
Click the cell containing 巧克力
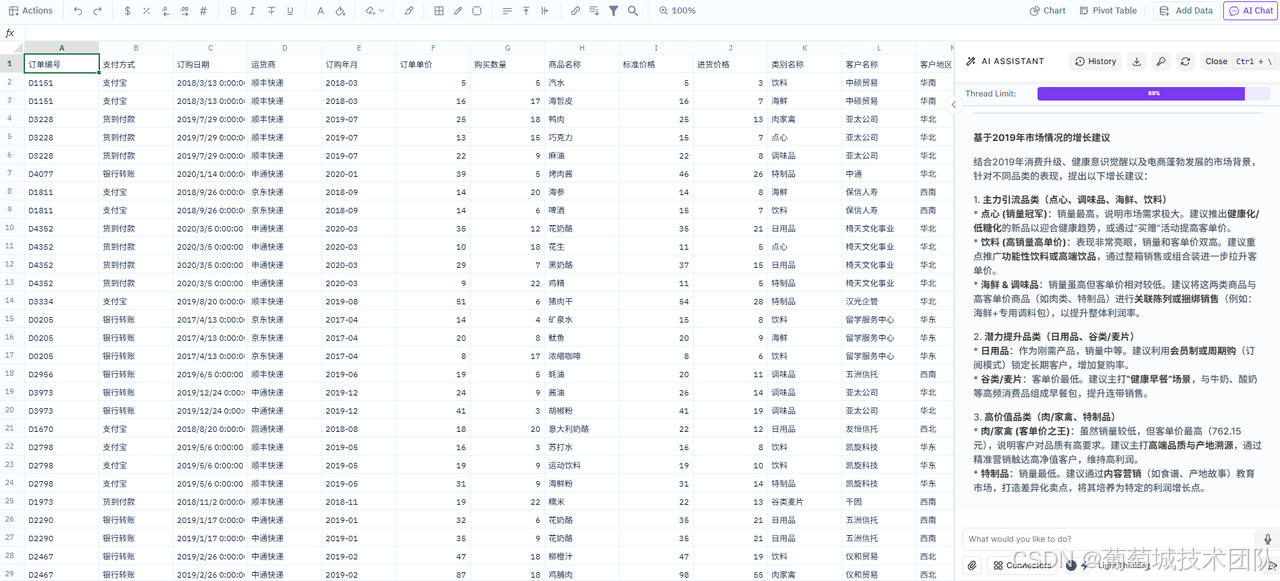point(582,137)
